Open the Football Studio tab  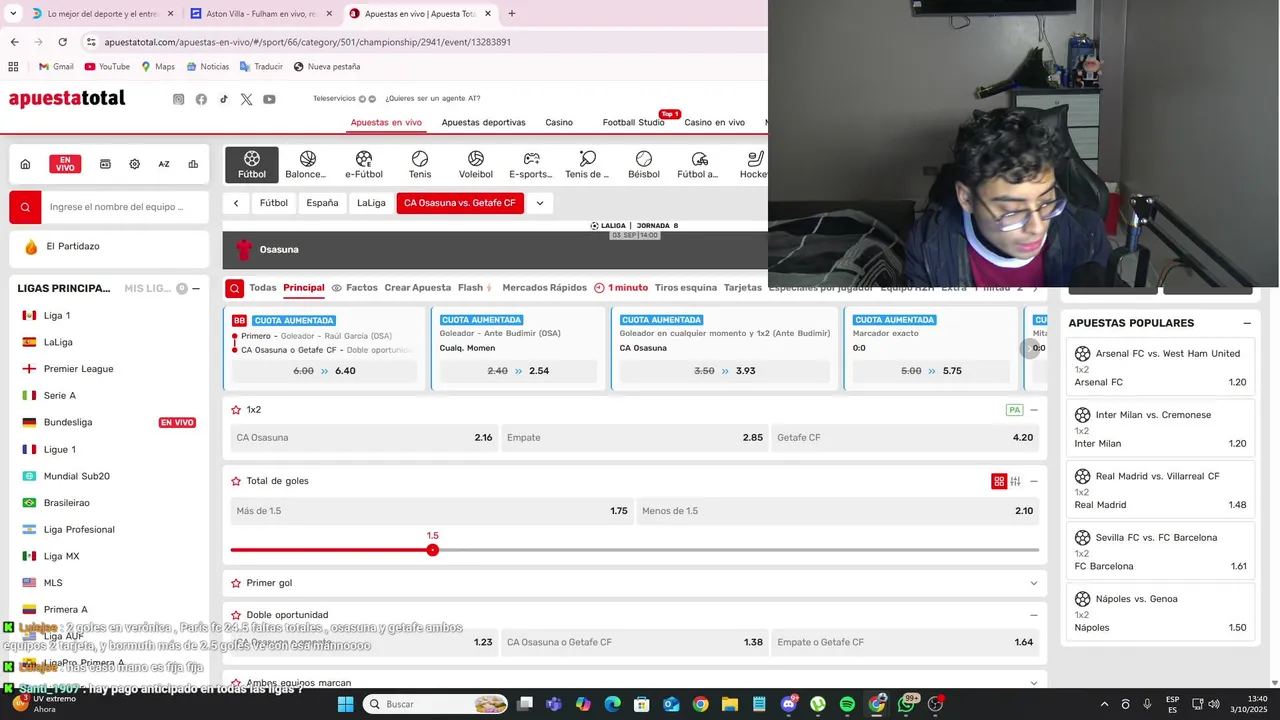point(633,122)
